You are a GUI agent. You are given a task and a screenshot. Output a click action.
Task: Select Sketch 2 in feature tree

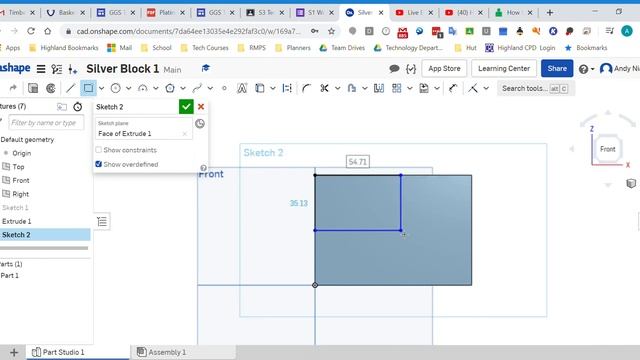point(45,235)
